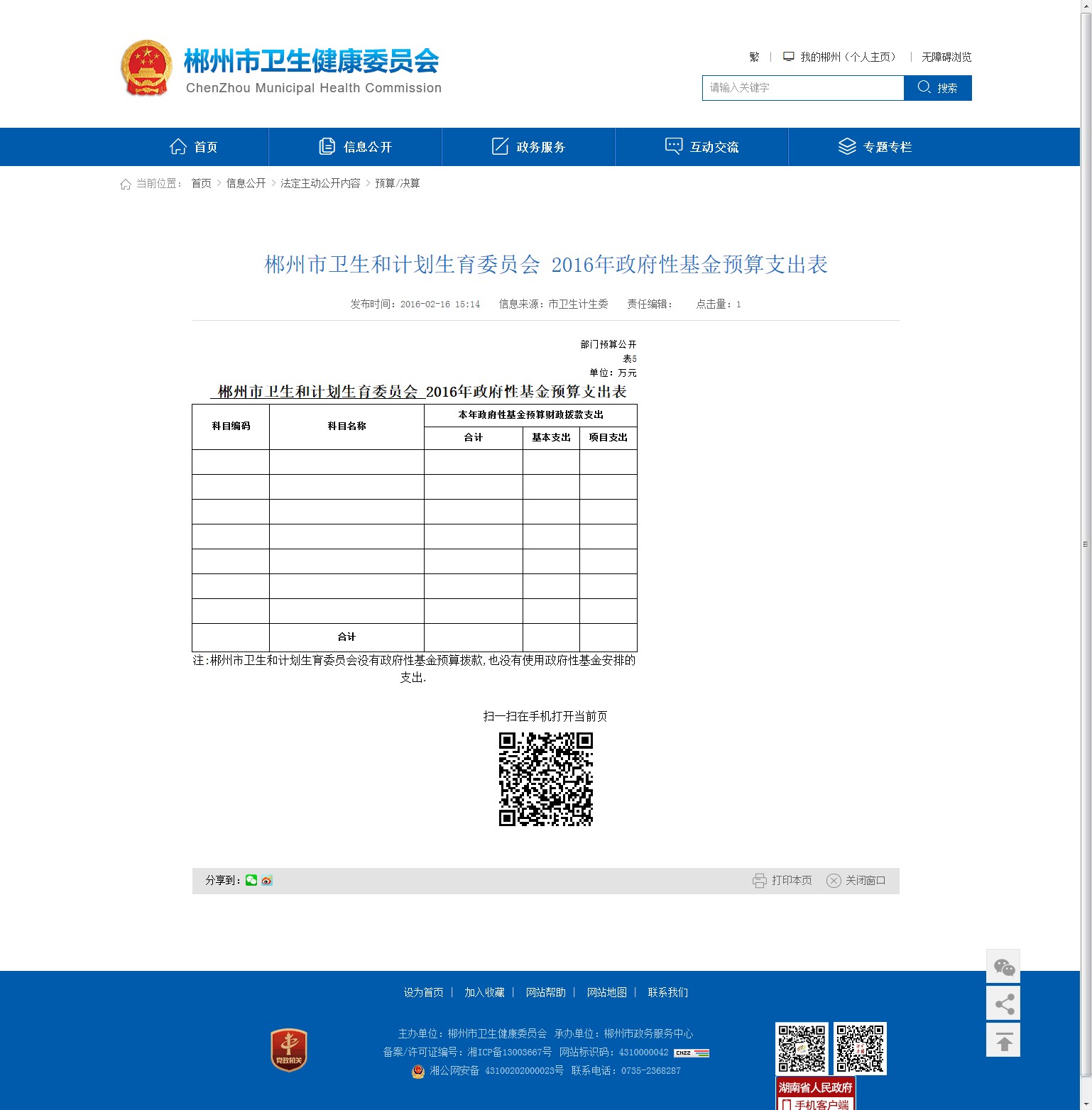Click the floating share sidebar icon
This screenshot has width=1092, height=1110.
point(1003,1004)
